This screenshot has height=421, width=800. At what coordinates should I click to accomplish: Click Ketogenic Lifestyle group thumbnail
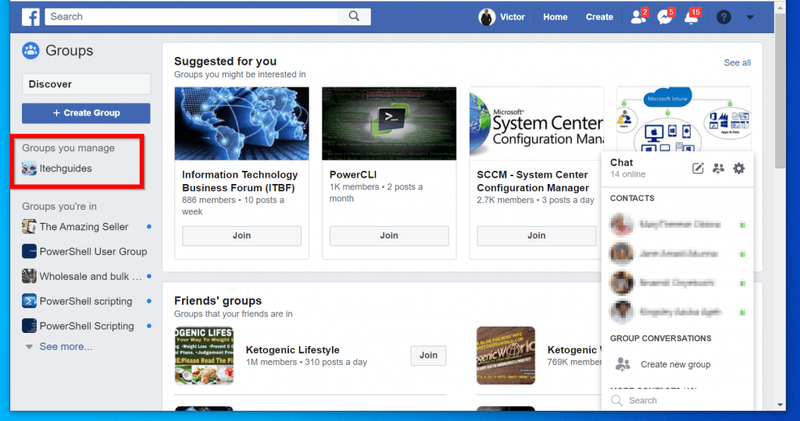coord(204,355)
